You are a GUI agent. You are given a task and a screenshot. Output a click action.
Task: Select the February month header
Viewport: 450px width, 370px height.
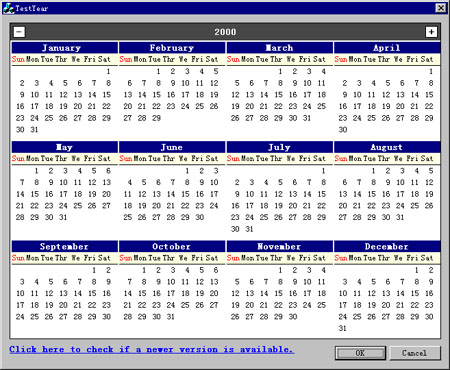coord(172,48)
